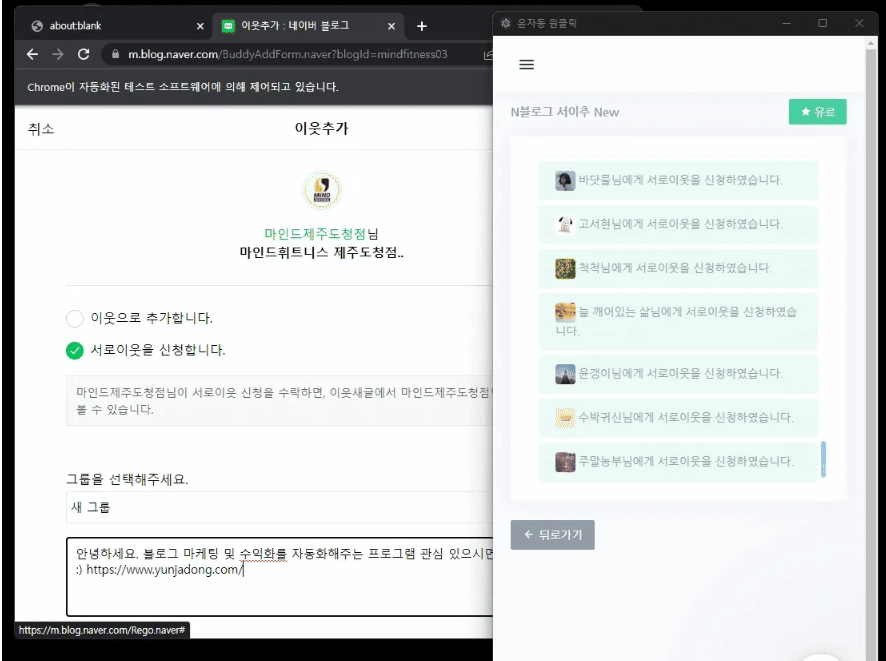Click the 유료 star button
This screenshot has height=661, width=886.
pos(817,112)
